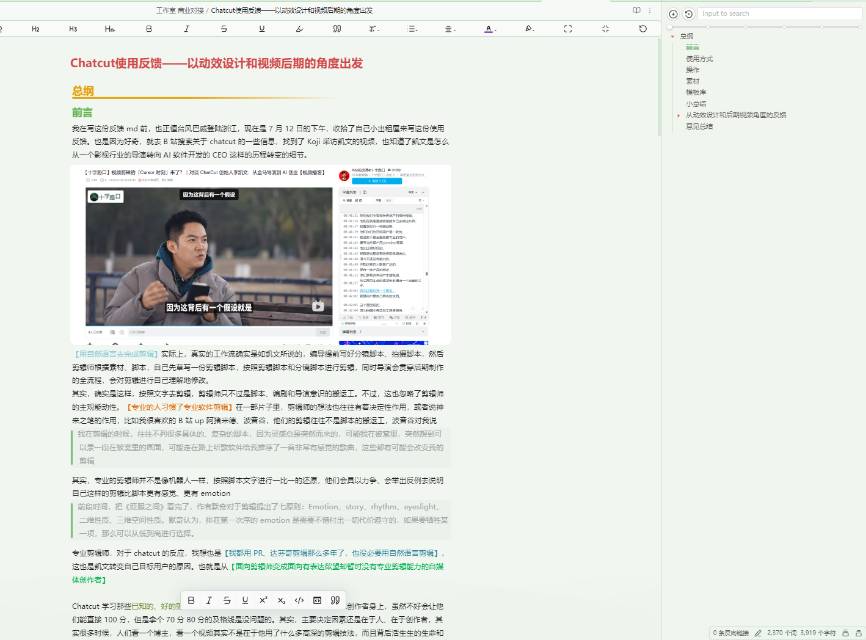Jump to 操作 in the outline

[693, 70]
